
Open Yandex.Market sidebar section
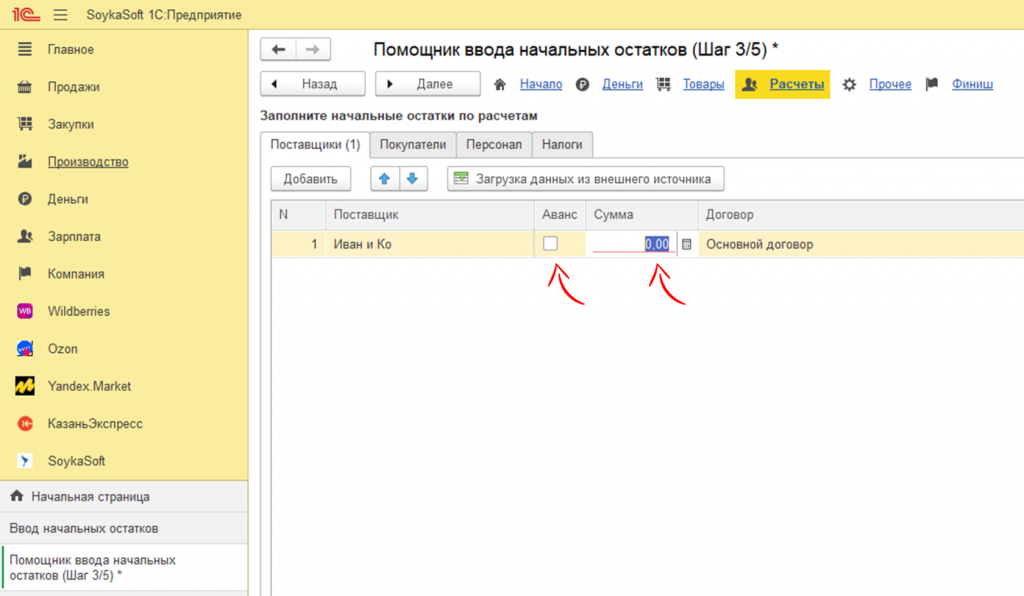(88, 386)
